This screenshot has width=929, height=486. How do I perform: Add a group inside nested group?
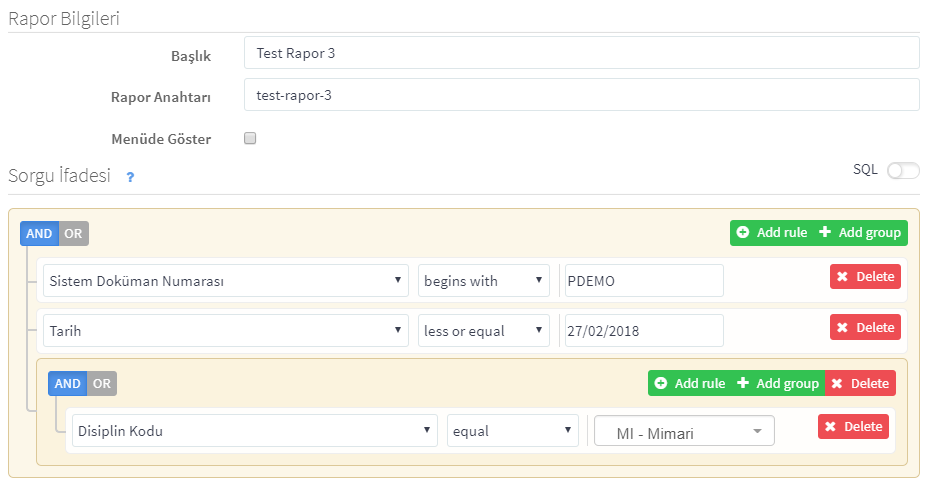pyautogui.click(x=778, y=383)
